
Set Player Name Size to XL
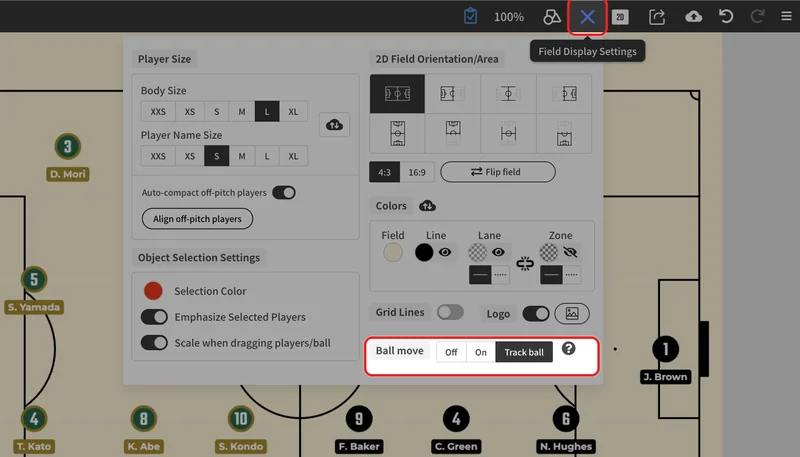coord(293,156)
